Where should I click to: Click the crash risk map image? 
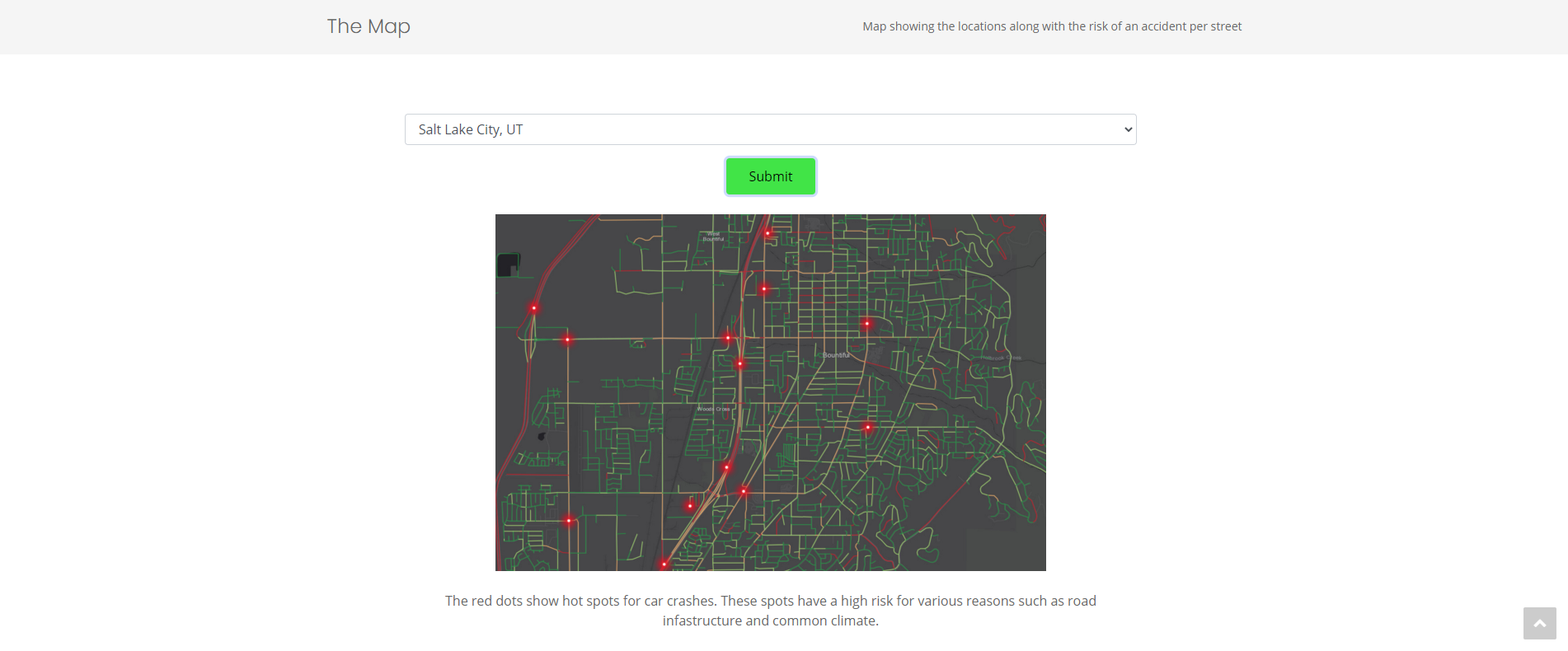tap(770, 392)
